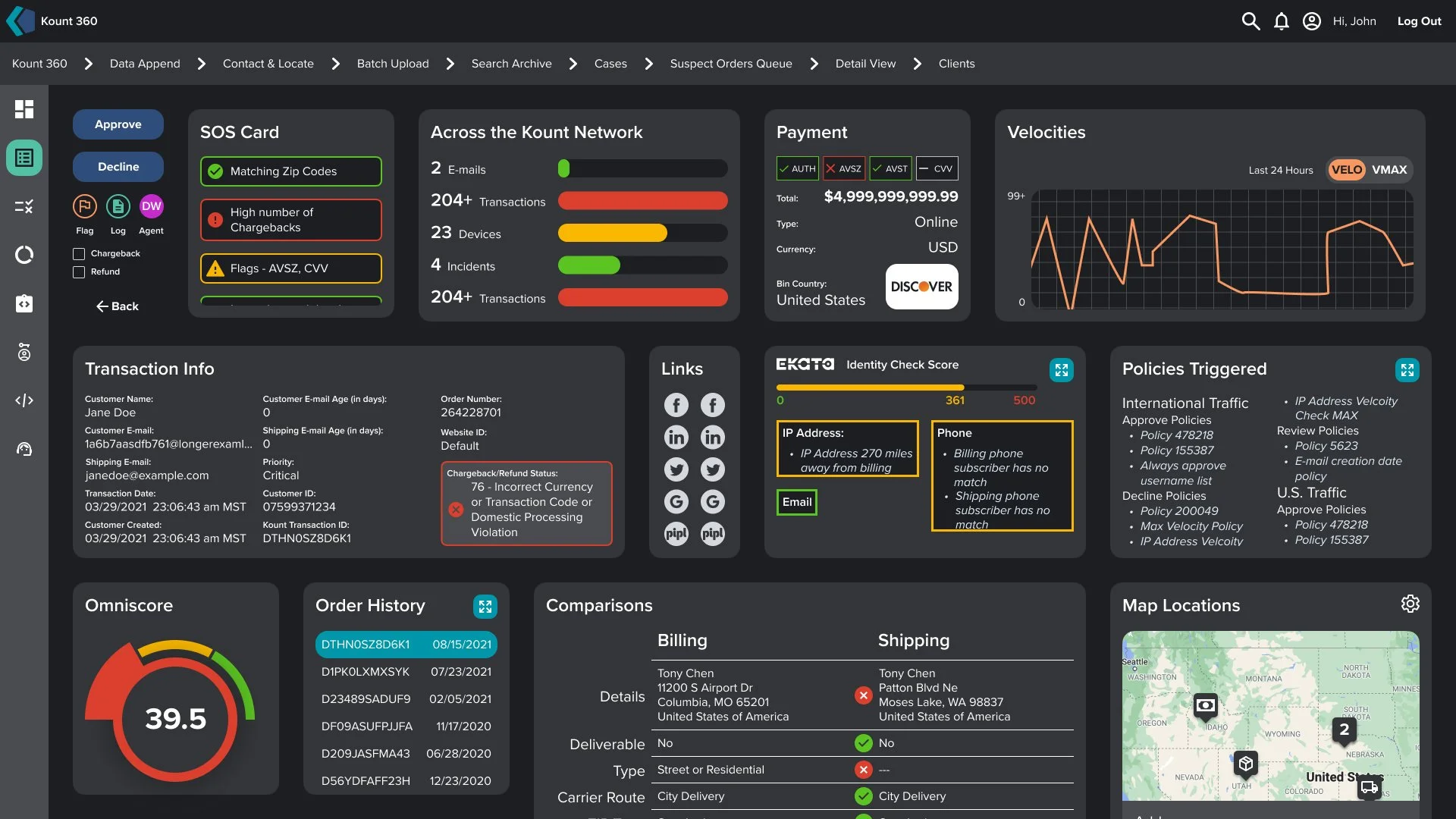Click the Identity Check Score bar
The height and width of the screenshot is (819, 1456).
907,388
